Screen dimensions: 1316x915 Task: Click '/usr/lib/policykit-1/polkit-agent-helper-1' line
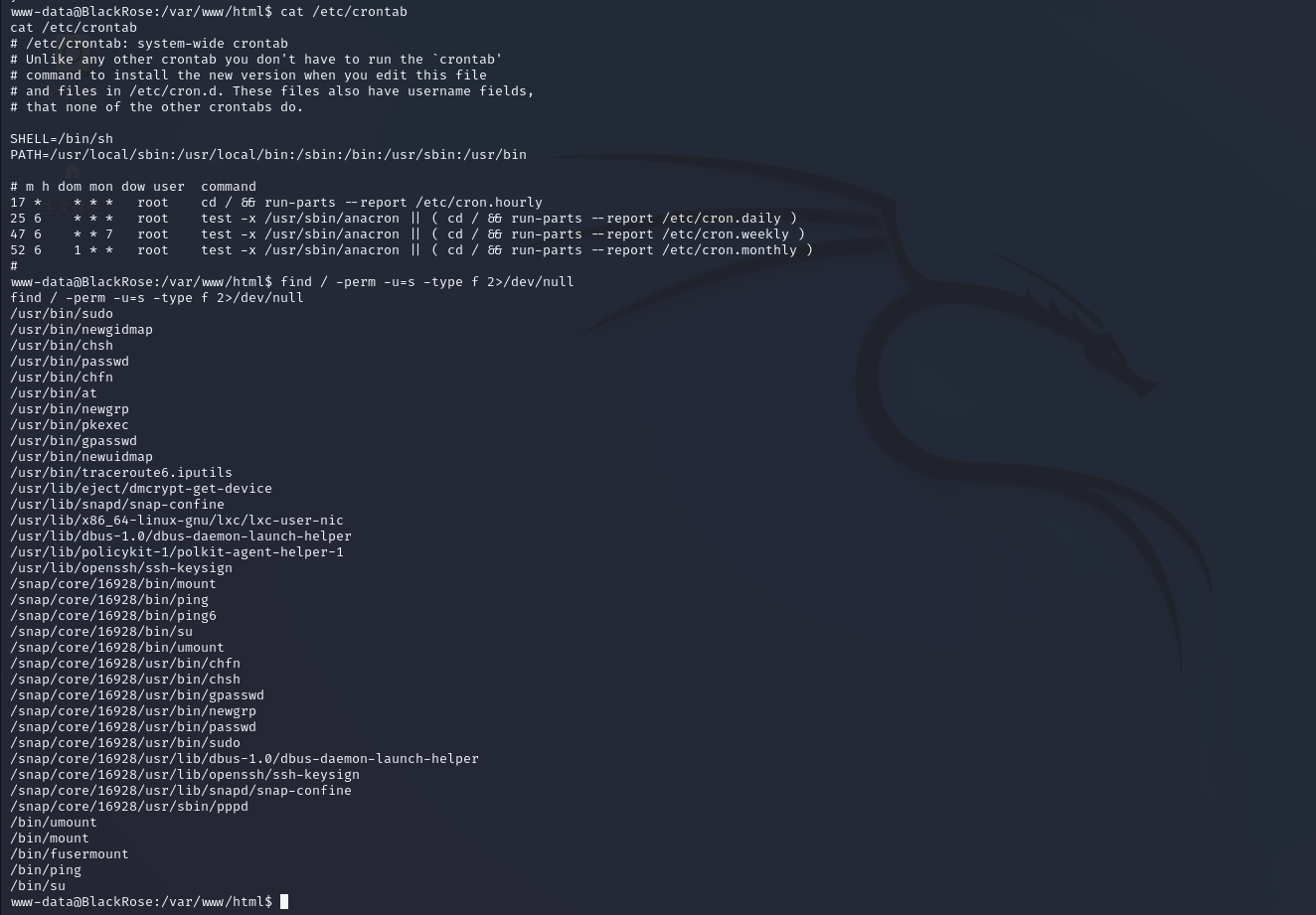coord(177,551)
